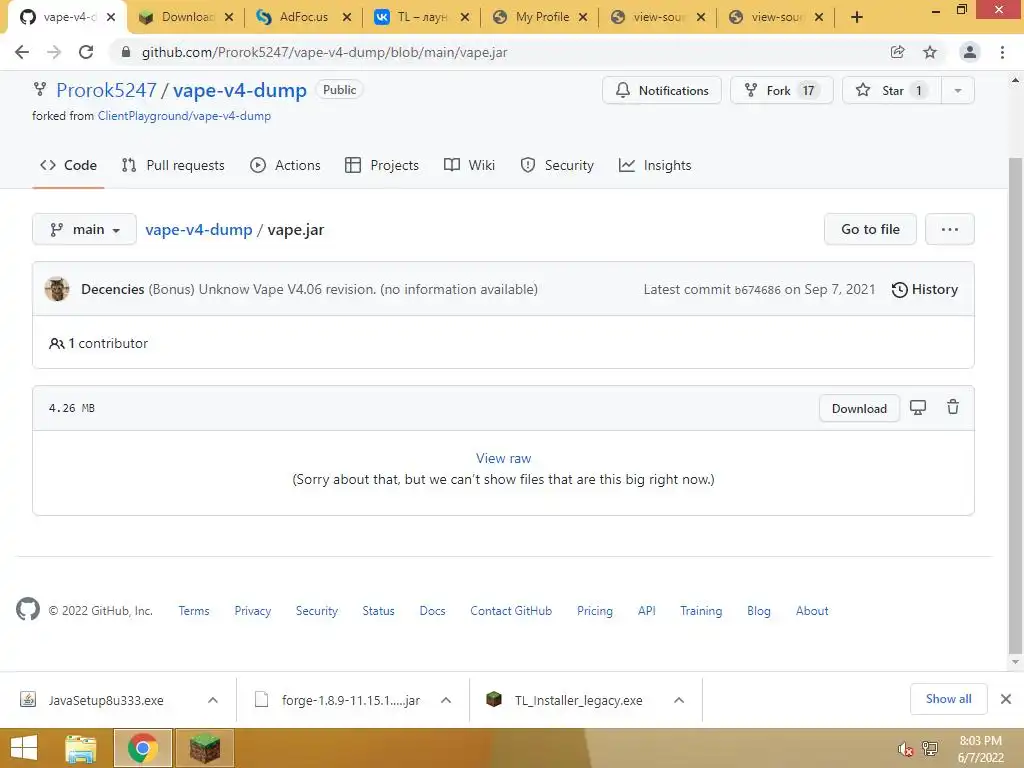Open the vape-v4-dump repository title link
The height and width of the screenshot is (768, 1024).
pyautogui.click(x=240, y=90)
